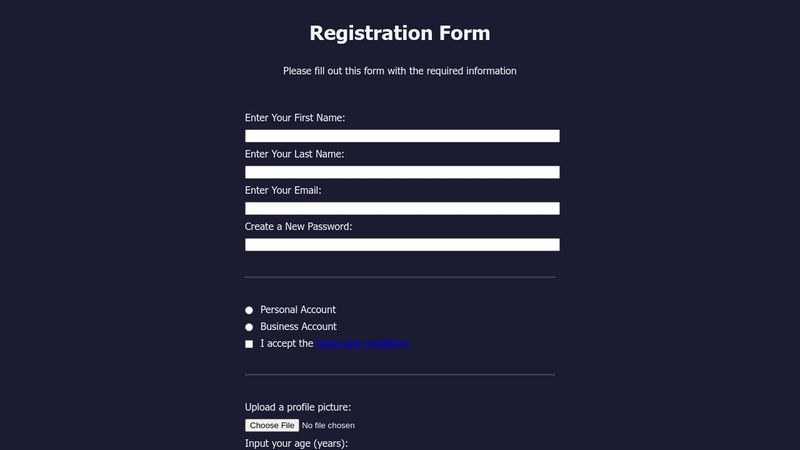This screenshot has height=450, width=800.
Task: Click the "Input your age (years):" label
Action: tap(296, 443)
